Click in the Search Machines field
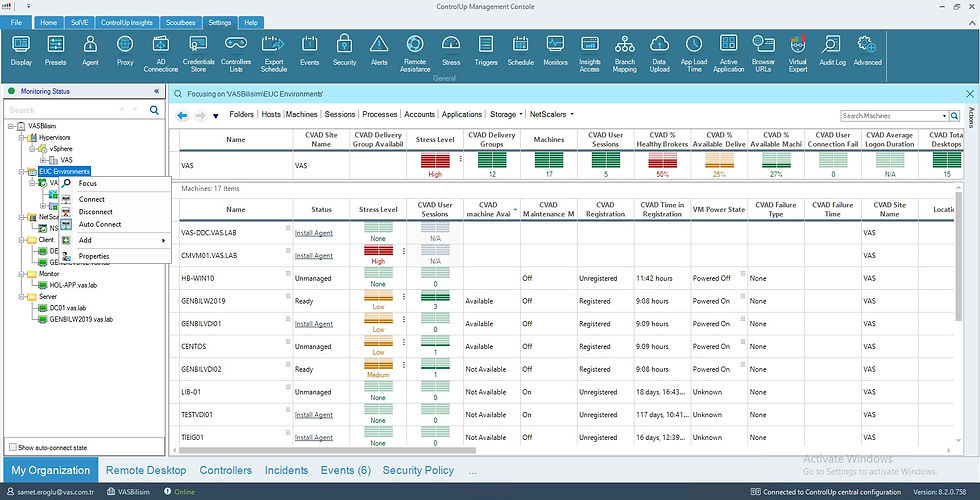The image size is (980, 500). pyautogui.click(x=891, y=116)
